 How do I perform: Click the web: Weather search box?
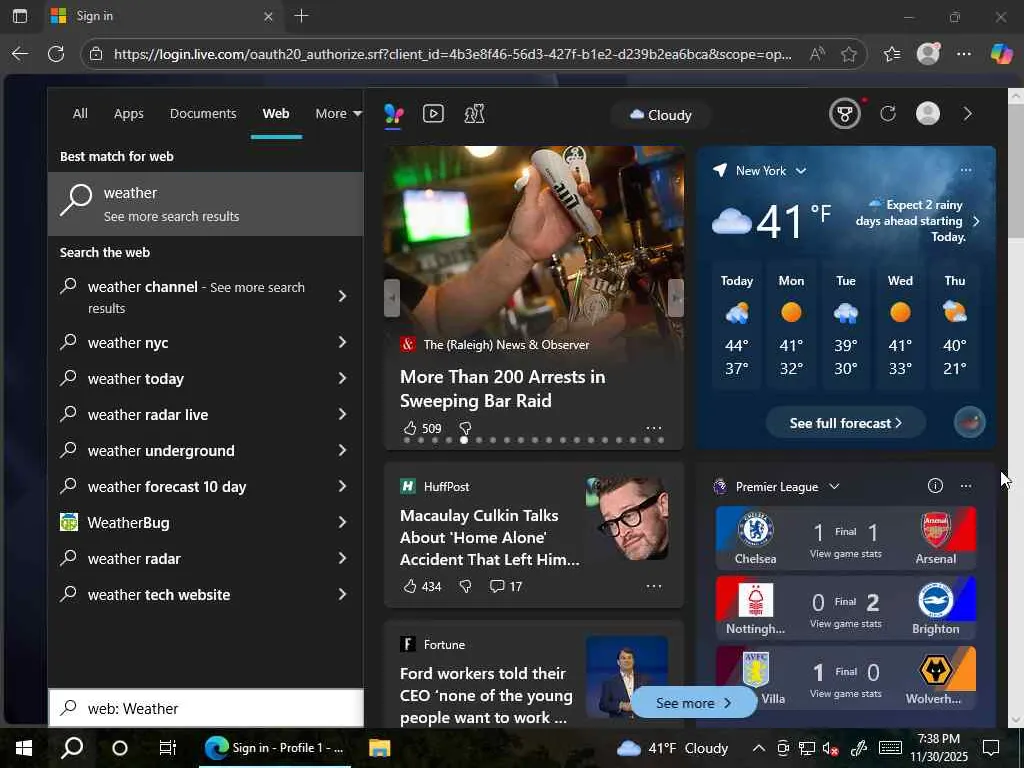[206, 708]
